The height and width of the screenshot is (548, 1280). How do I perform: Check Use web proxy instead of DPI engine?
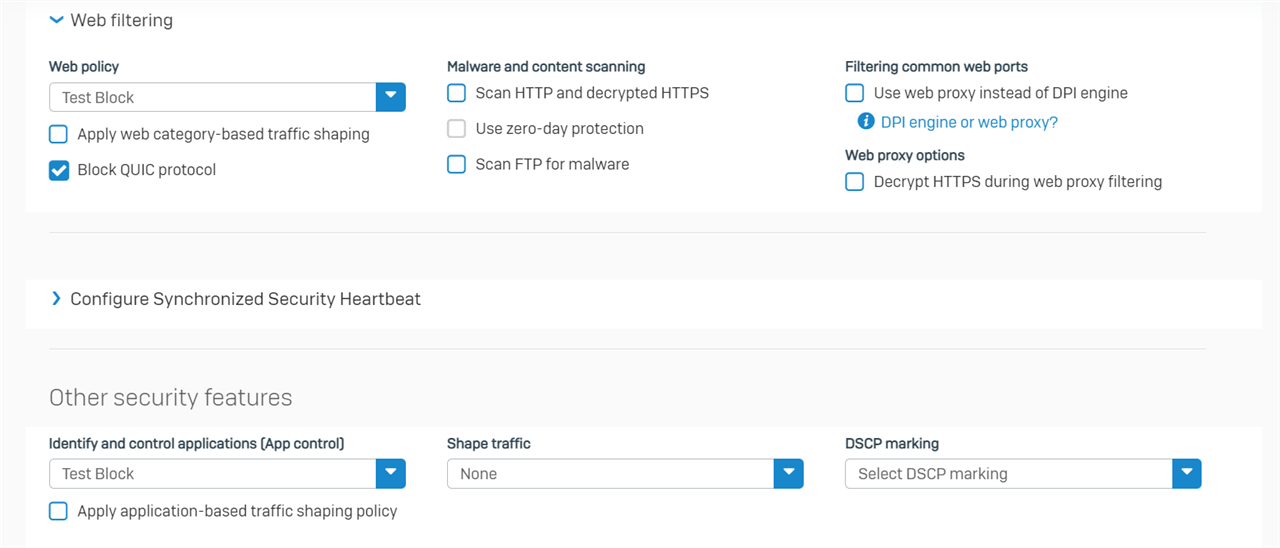coord(855,93)
